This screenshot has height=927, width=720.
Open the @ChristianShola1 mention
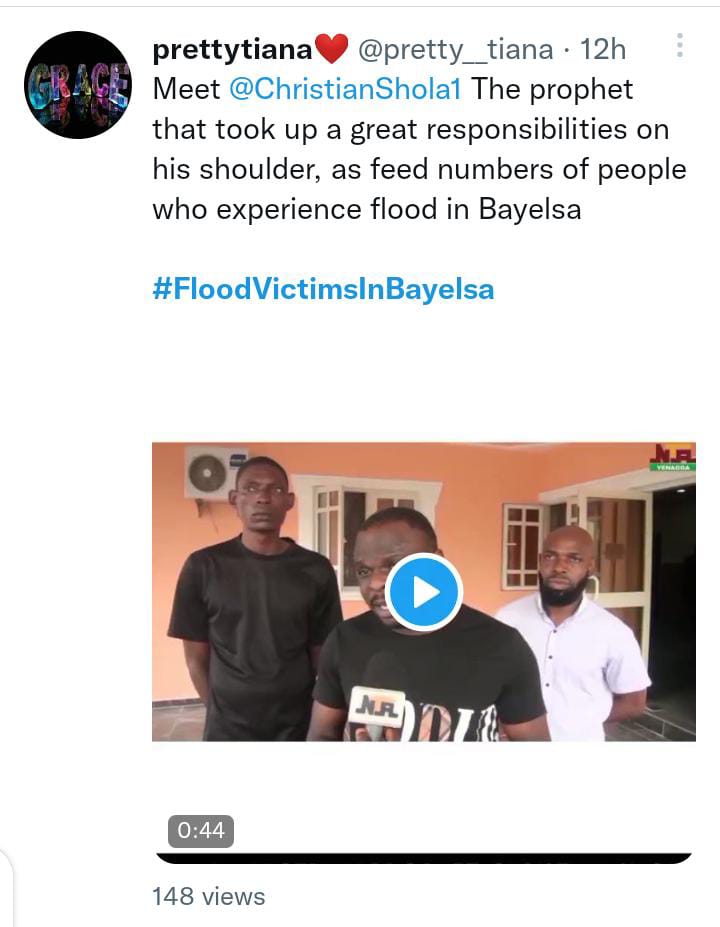coord(346,89)
